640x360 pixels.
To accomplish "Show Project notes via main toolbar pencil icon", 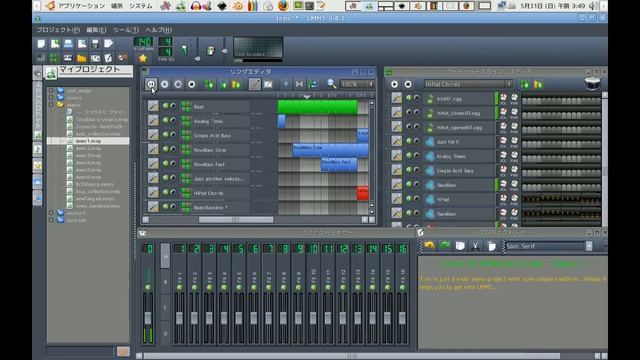I will [109, 58].
